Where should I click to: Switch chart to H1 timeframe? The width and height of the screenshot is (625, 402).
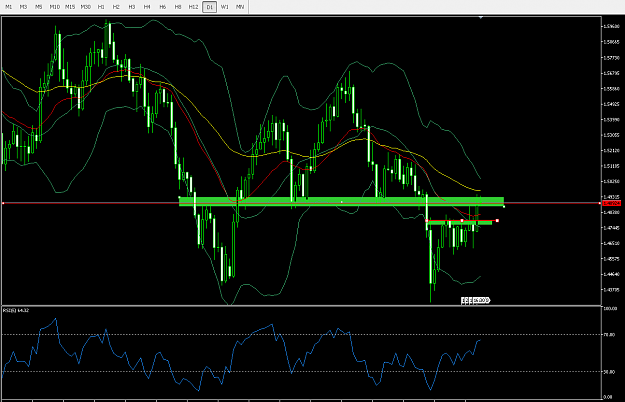[x=101, y=7]
